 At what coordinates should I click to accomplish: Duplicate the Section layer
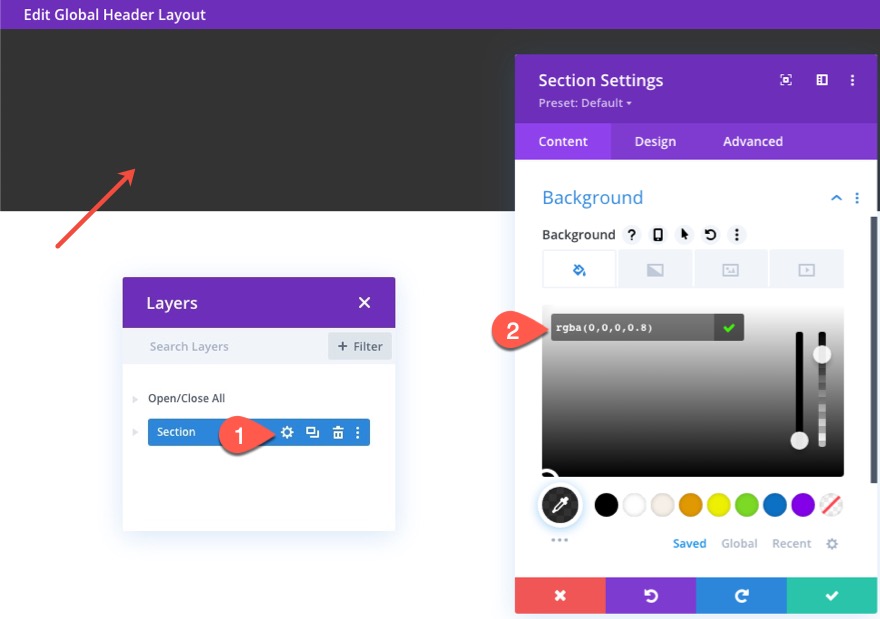pos(313,432)
